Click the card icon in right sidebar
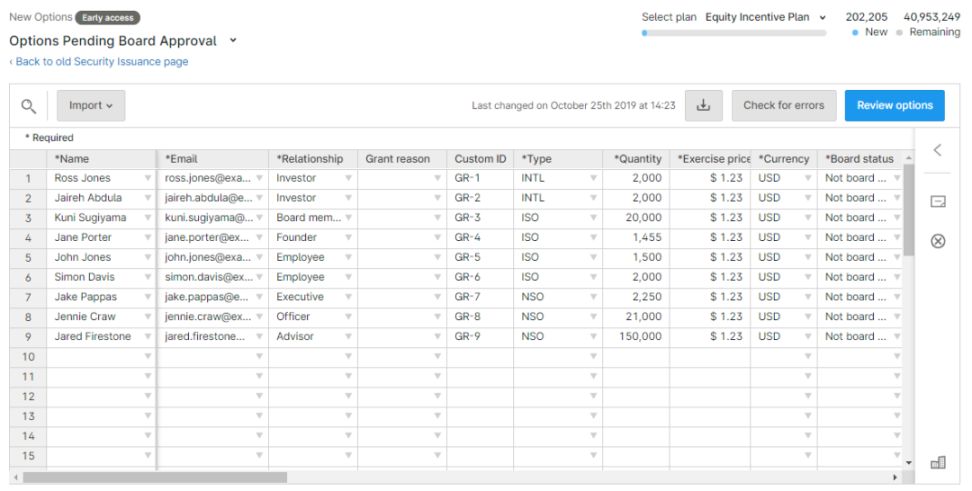Image resolution: width=972 pixels, height=491 pixels. pyautogui.click(x=938, y=202)
